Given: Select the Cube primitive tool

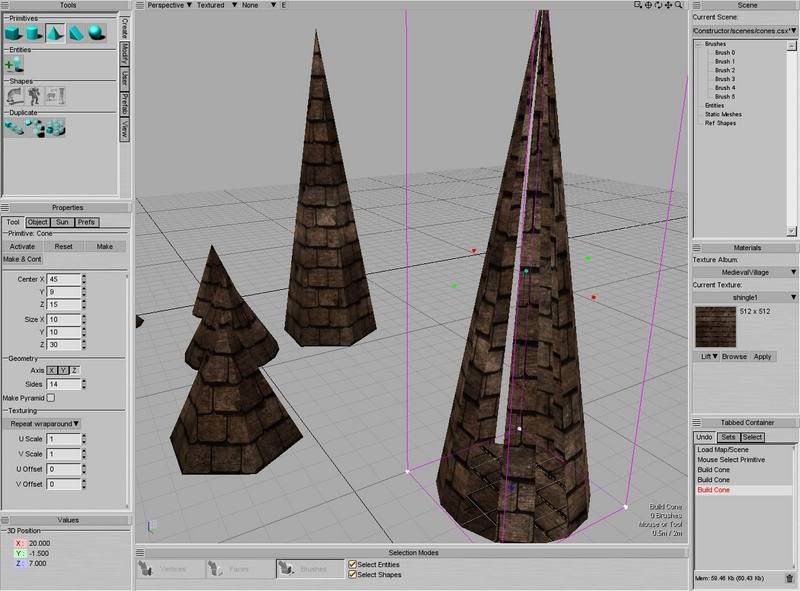Looking at the screenshot, I should (x=14, y=33).
